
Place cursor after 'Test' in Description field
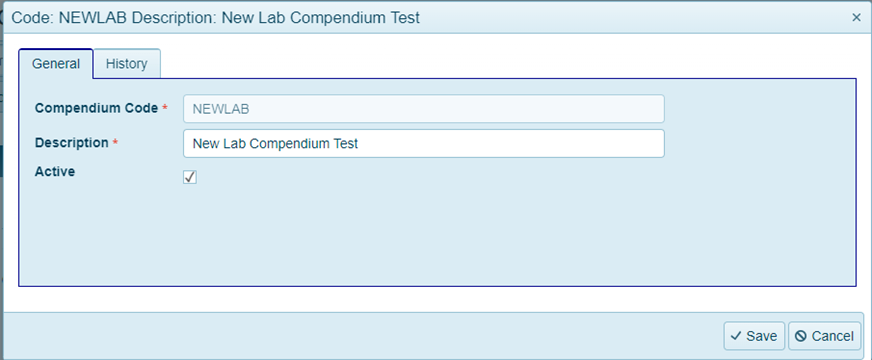[x=360, y=144]
